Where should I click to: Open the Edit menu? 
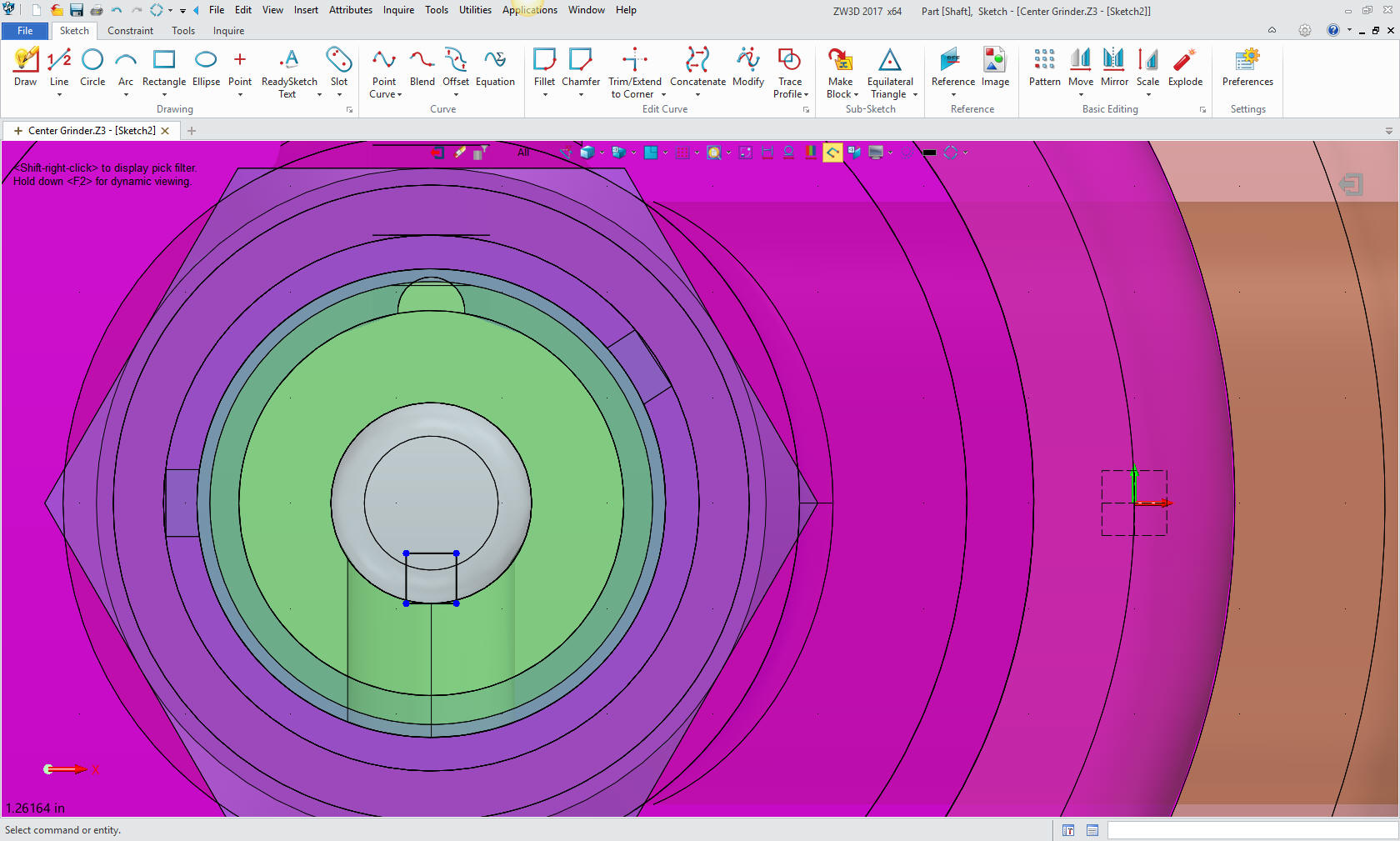[242, 10]
